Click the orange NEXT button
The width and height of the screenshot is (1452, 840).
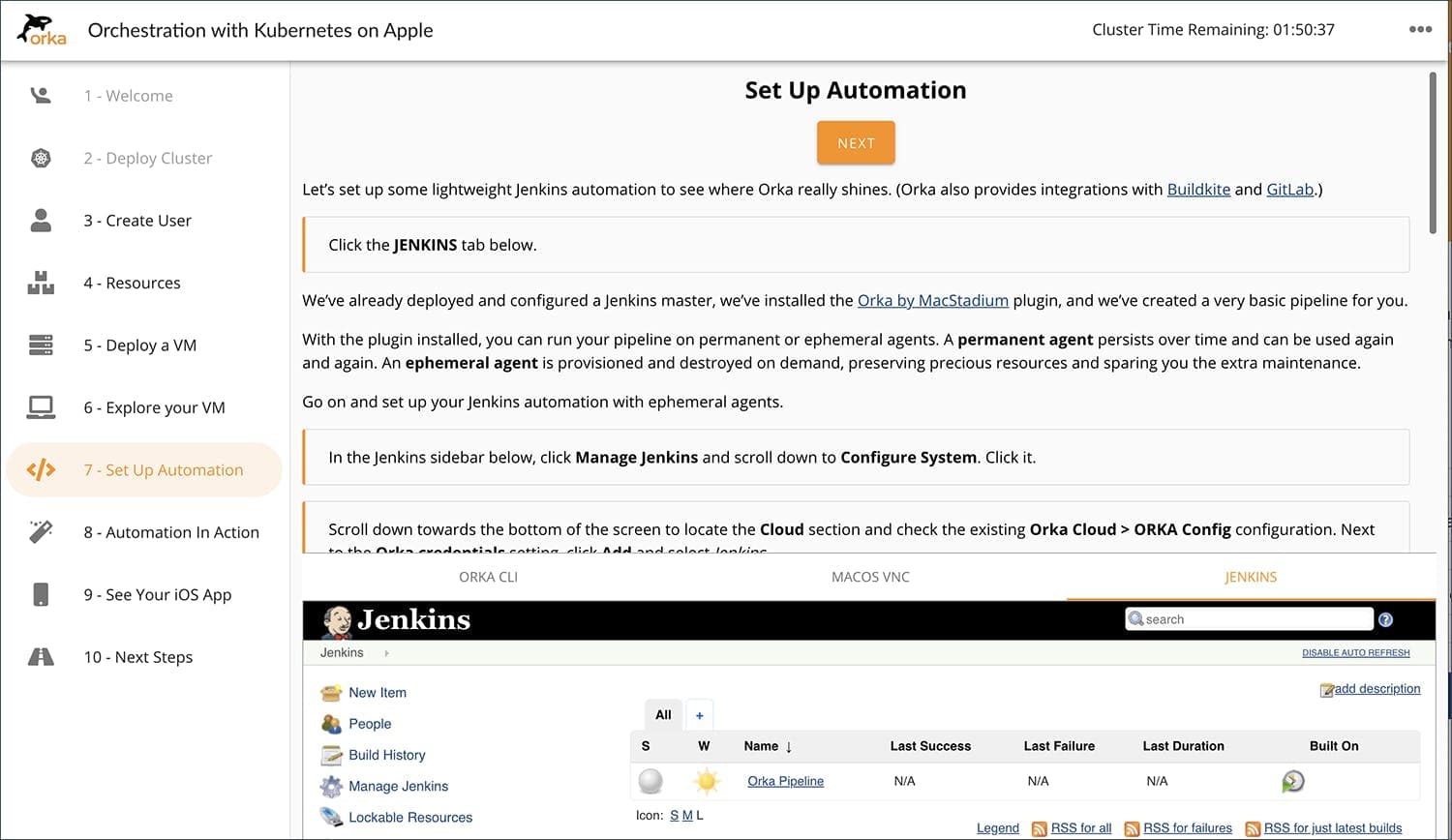pos(856,143)
